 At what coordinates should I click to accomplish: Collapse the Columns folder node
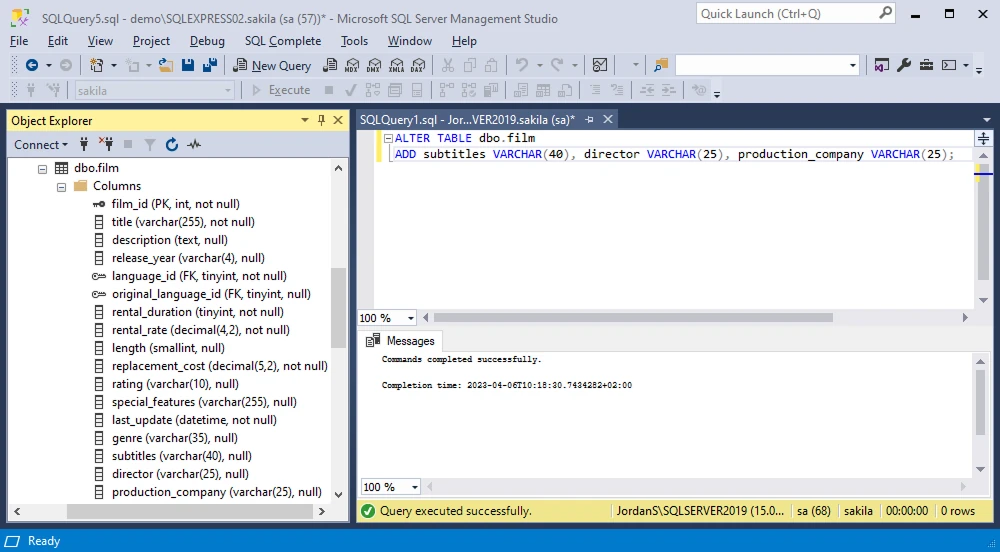click(61, 187)
